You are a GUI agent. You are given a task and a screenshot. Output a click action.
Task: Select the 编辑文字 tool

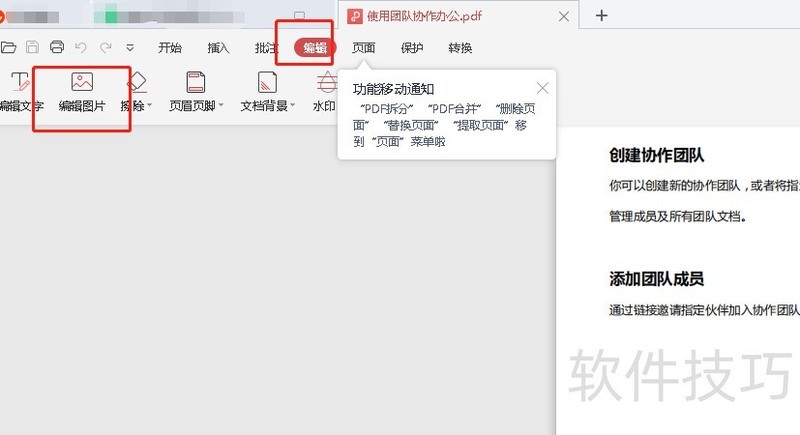[x=21, y=92]
